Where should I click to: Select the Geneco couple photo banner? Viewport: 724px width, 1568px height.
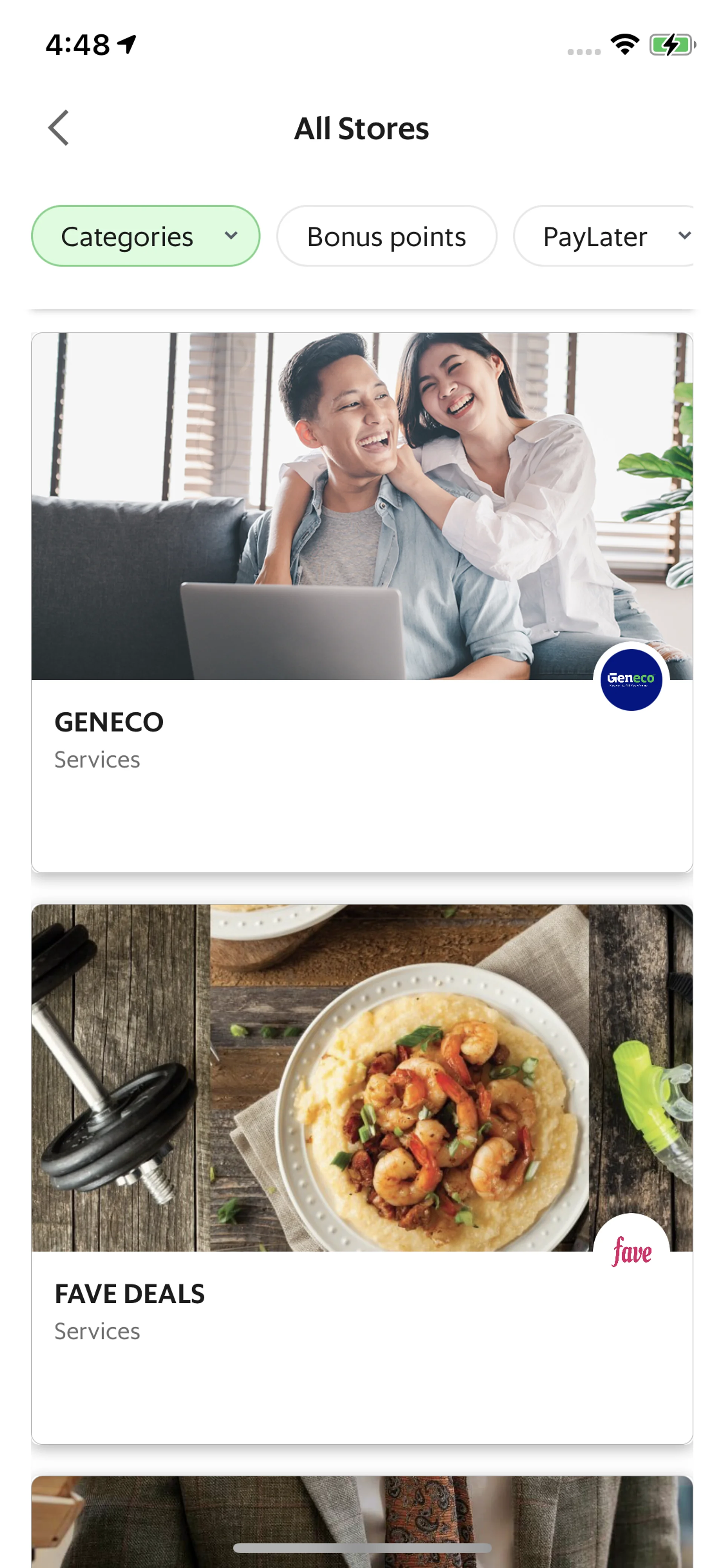[362, 506]
